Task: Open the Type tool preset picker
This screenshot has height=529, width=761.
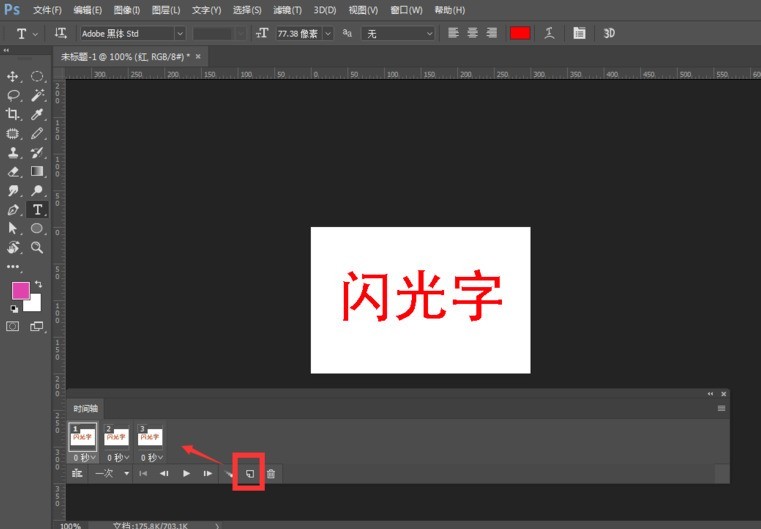Action: coord(26,33)
